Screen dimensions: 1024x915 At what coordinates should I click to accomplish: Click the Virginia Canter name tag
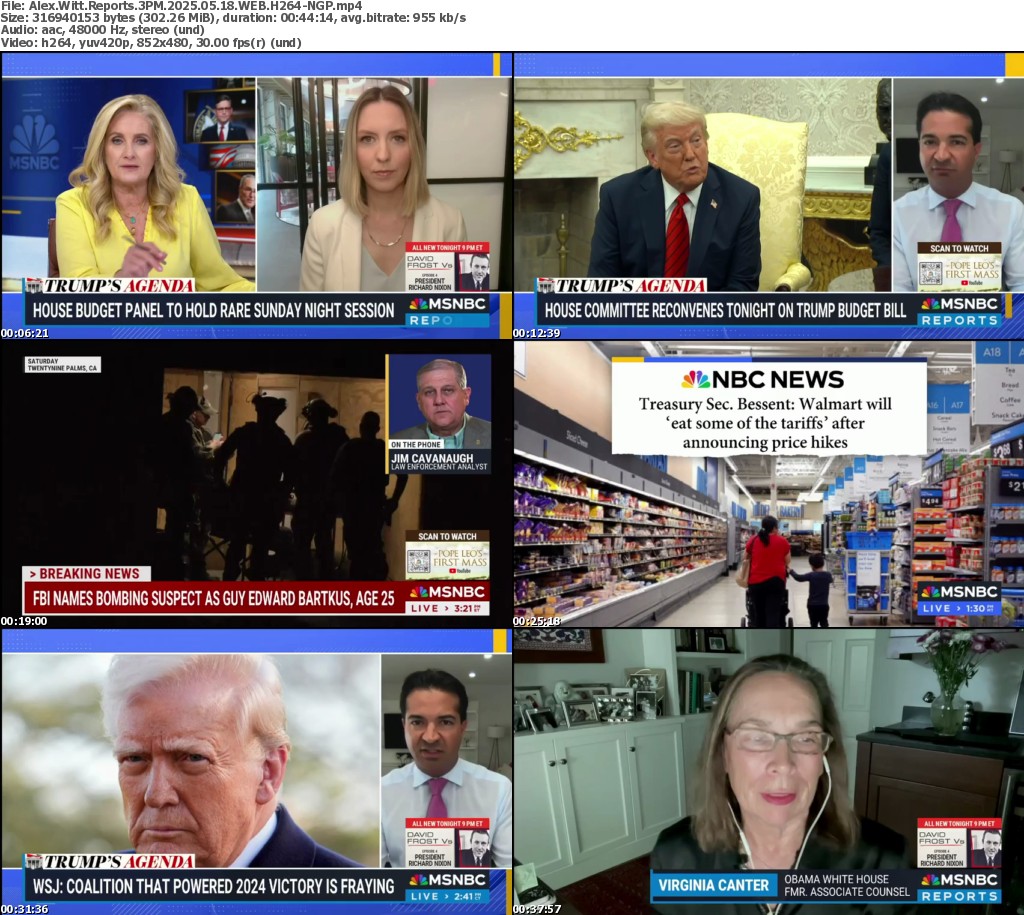(712, 885)
